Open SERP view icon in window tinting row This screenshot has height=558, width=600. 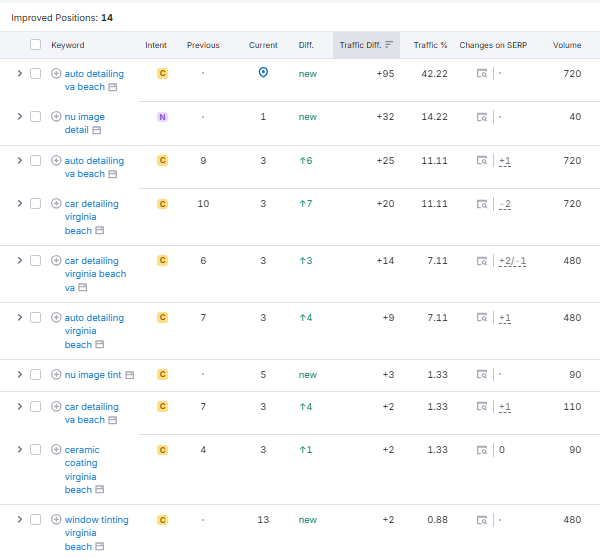pyautogui.click(x=482, y=520)
